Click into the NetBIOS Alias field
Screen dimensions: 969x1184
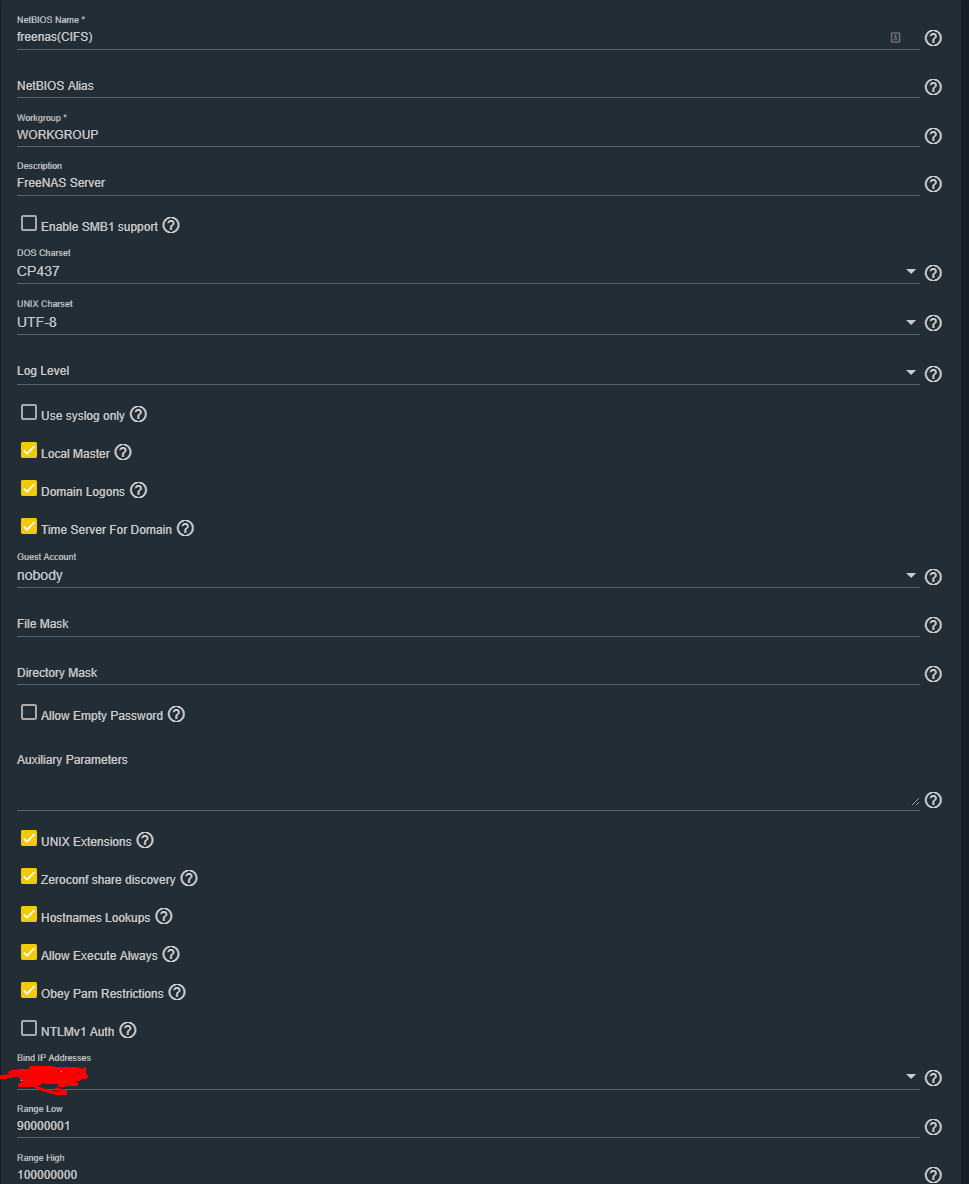467,86
